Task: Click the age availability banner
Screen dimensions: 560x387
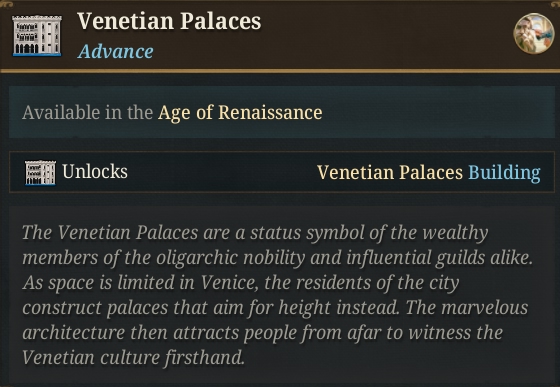Action: tap(282, 112)
